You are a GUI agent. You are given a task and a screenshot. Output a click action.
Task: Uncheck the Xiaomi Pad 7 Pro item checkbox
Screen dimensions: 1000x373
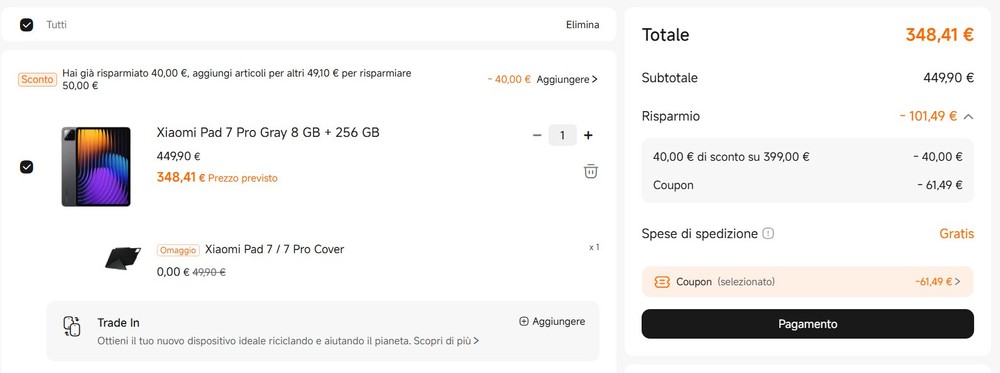(26, 166)
